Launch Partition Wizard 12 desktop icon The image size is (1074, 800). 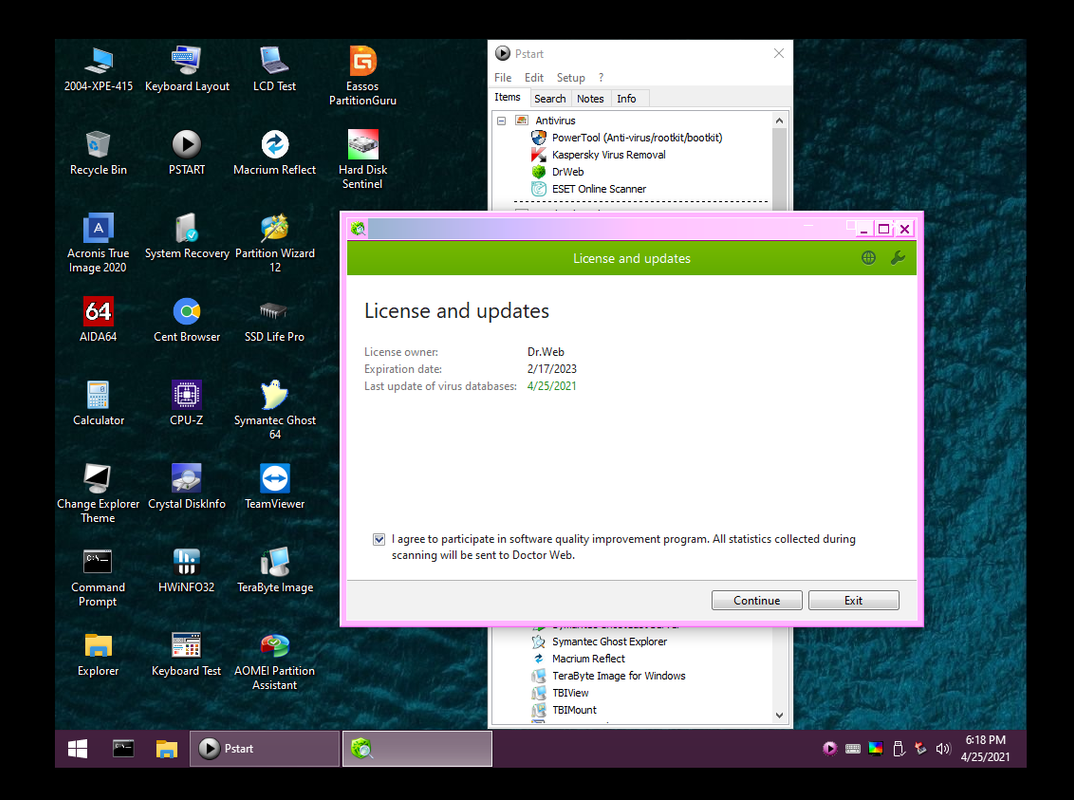click(x=274, y=242)
